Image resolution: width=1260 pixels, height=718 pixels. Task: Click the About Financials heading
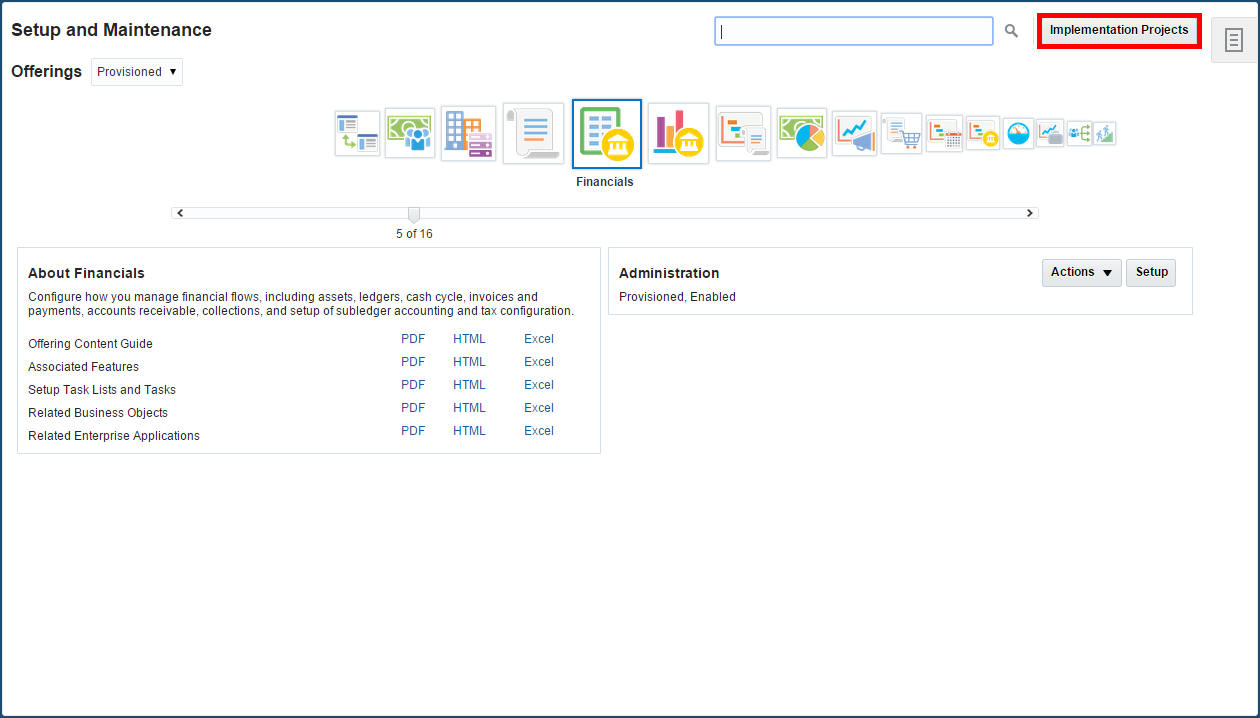click(x=86, y=273)
